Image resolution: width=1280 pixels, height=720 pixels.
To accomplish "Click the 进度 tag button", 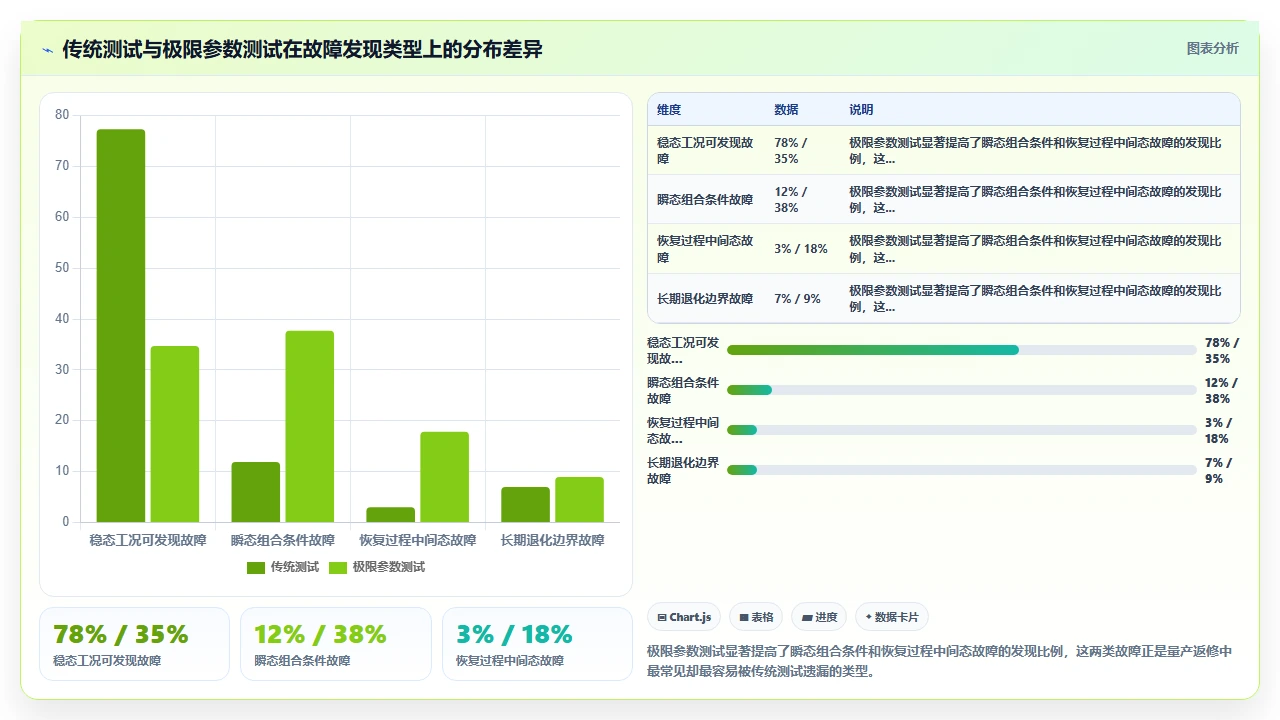I will coord(819,617).
